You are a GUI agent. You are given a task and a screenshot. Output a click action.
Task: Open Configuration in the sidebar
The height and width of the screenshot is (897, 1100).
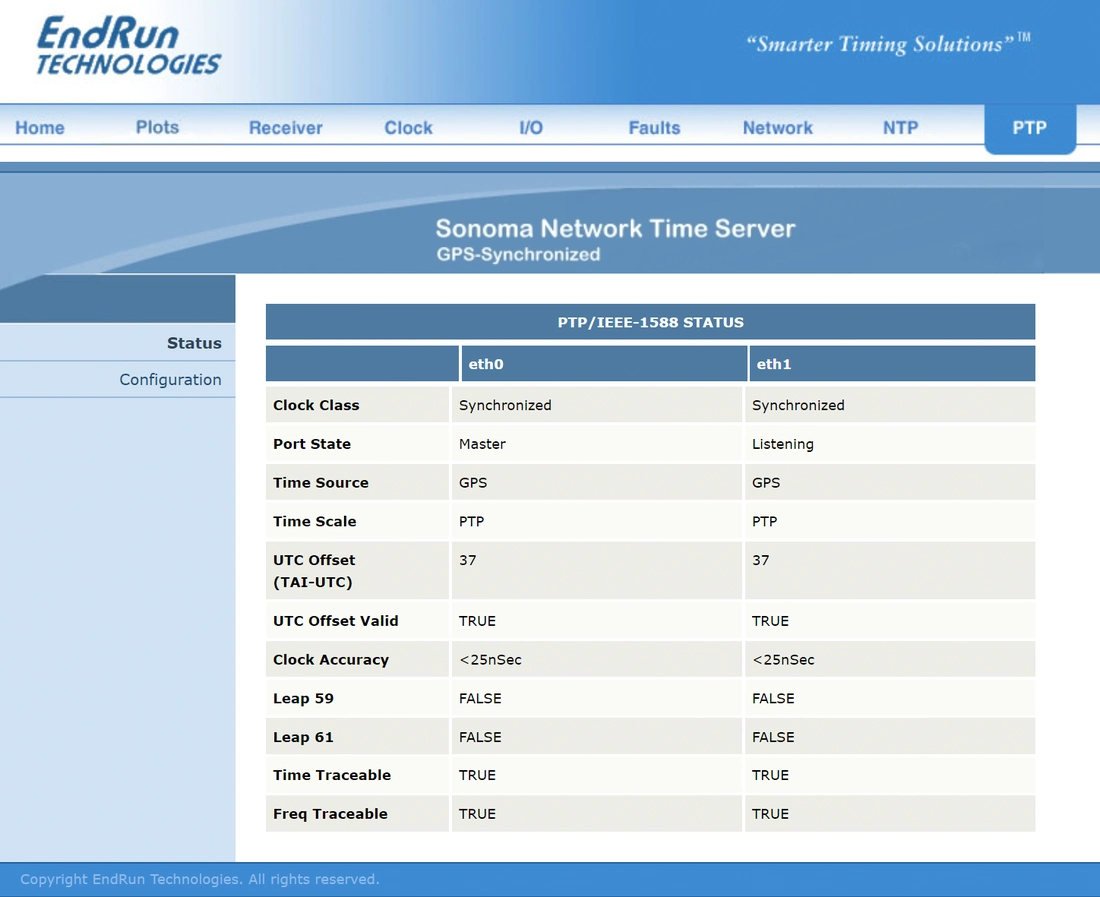point(170,379)
